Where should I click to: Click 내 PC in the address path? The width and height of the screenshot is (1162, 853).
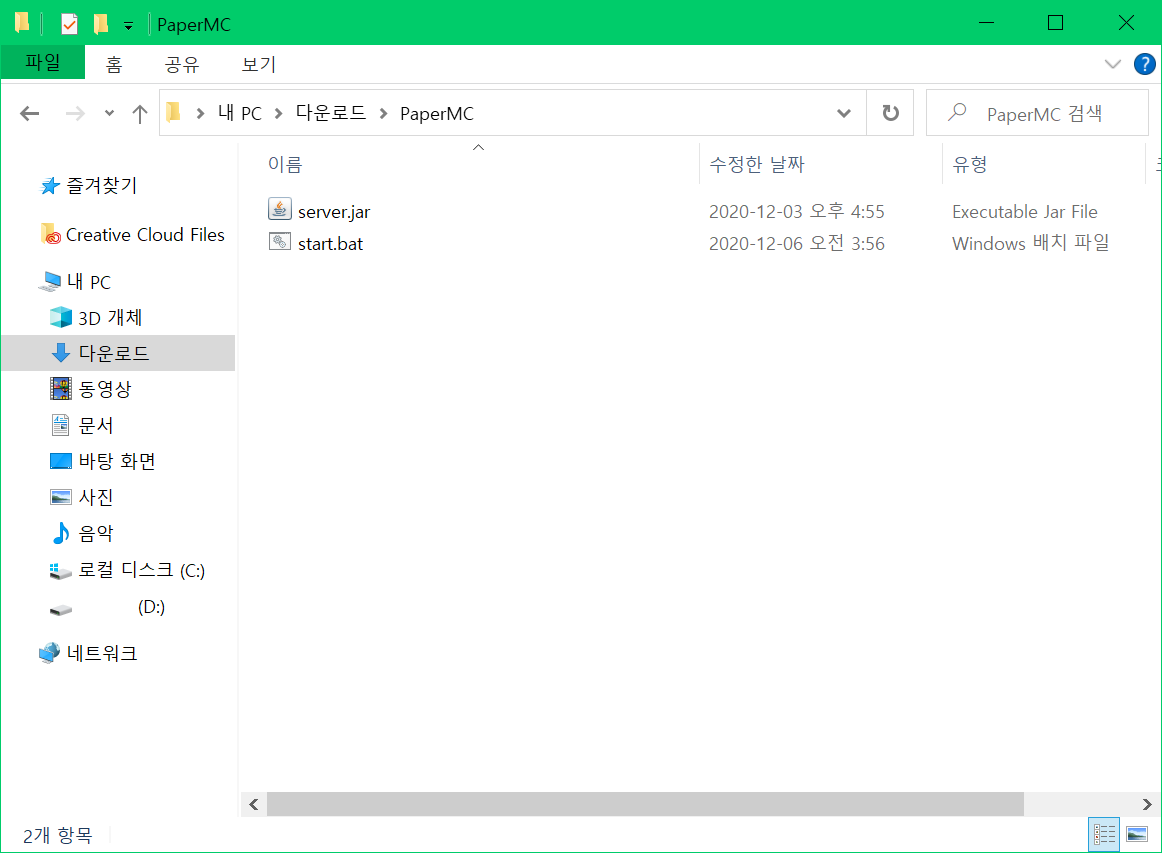(x=239, y=113)
